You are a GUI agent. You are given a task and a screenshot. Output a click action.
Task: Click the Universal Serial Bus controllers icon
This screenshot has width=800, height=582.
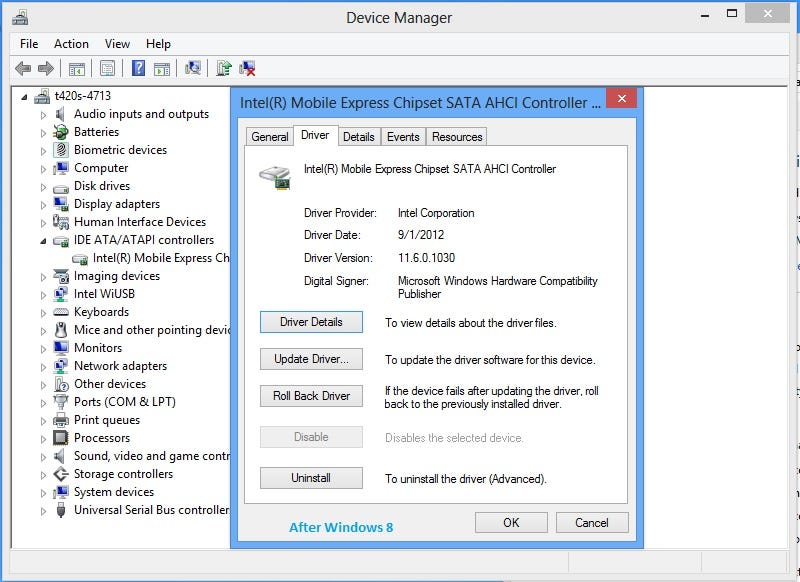[x=61, y=510]
